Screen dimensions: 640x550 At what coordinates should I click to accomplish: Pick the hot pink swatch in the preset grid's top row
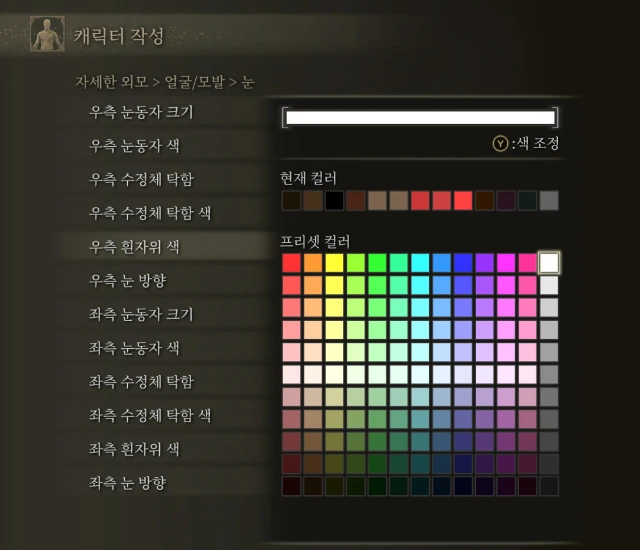[528, 263]
